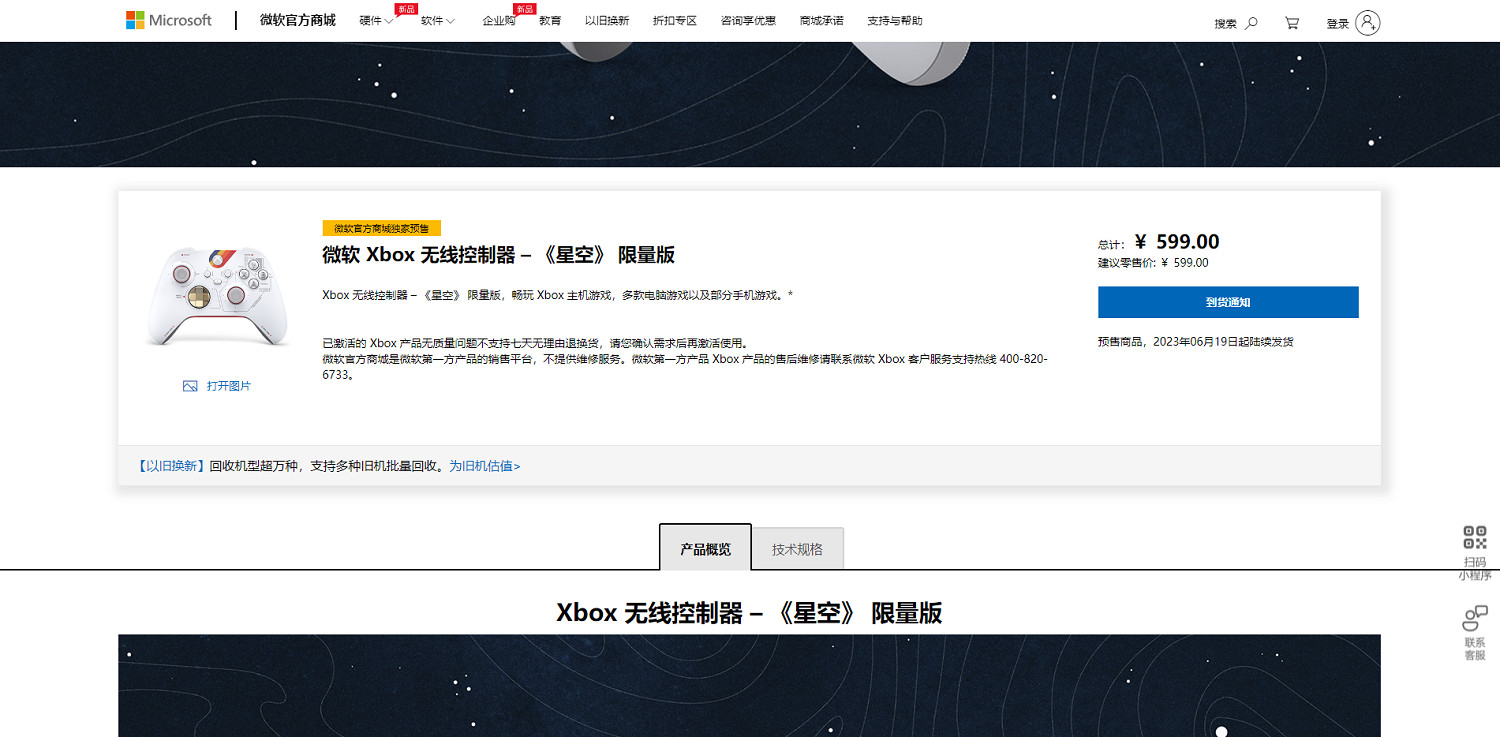Open the shopping cart icon

(1292, 22)
